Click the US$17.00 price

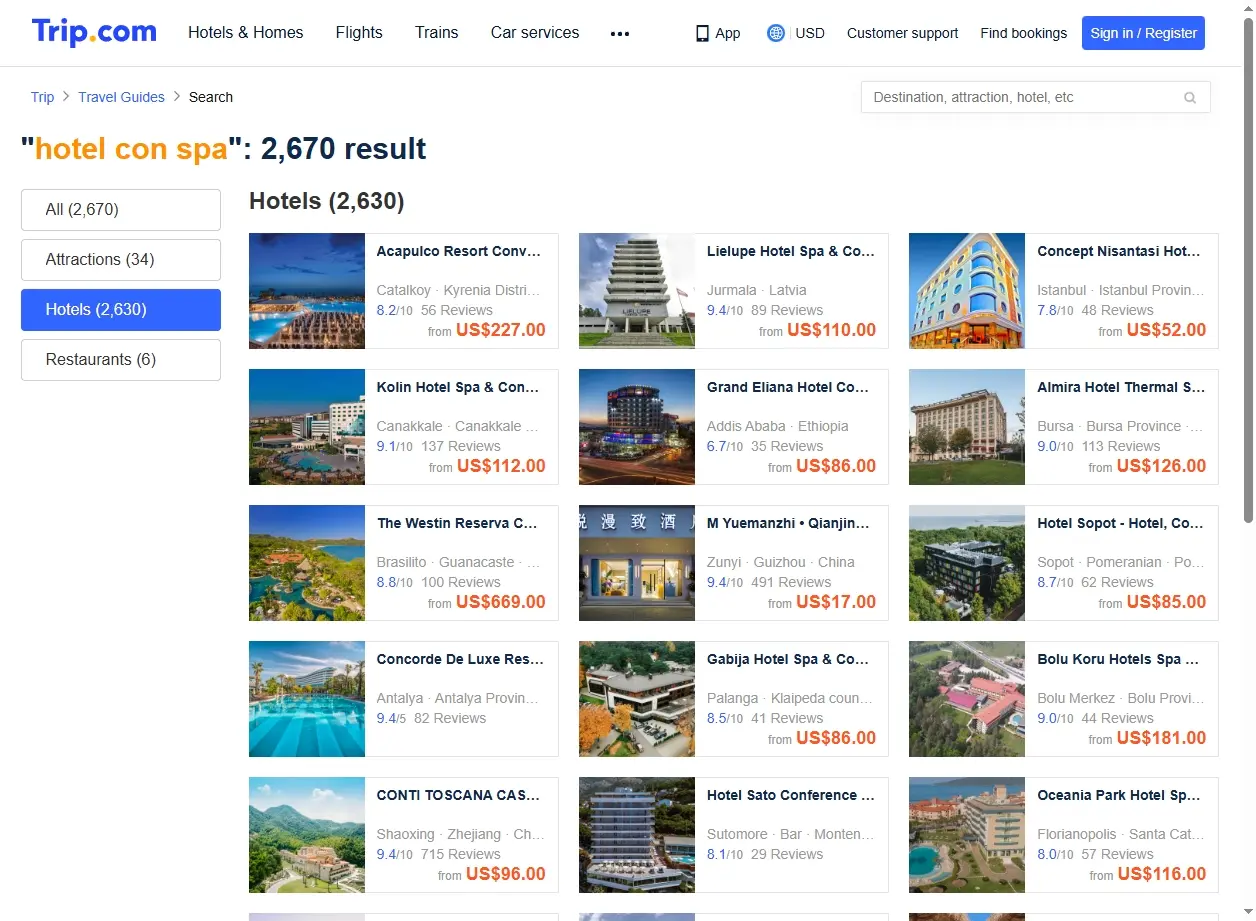pyautogui.click(x=836, y=602)
